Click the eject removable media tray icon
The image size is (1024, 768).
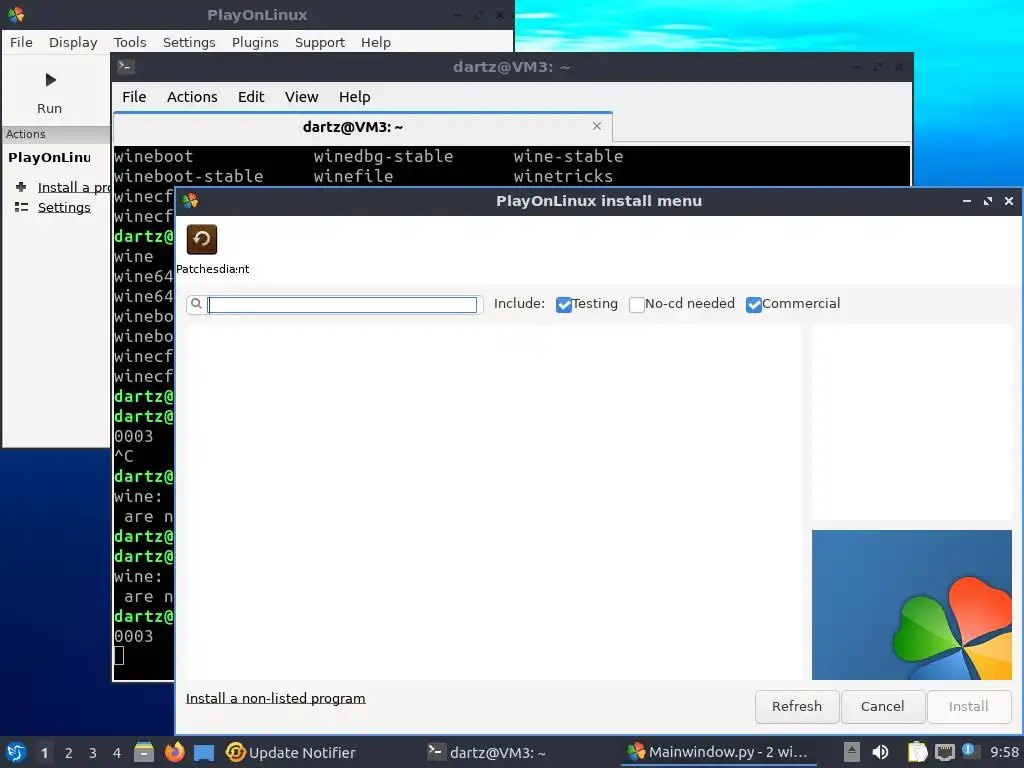[851, 752]
